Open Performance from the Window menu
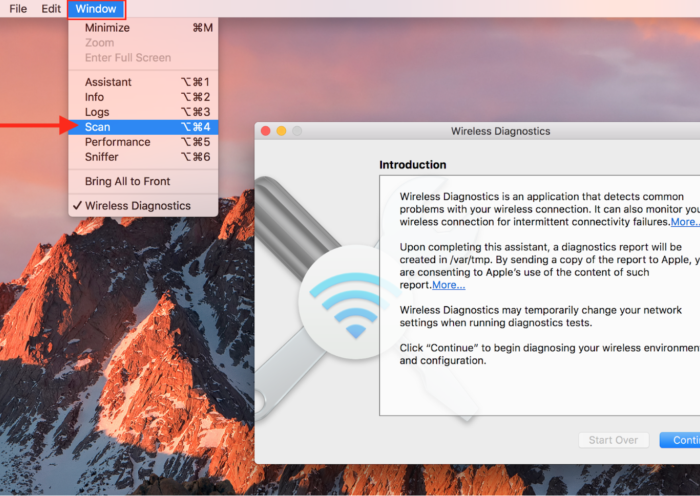Viewport: 700px width, 496px height. pos(143,142)
